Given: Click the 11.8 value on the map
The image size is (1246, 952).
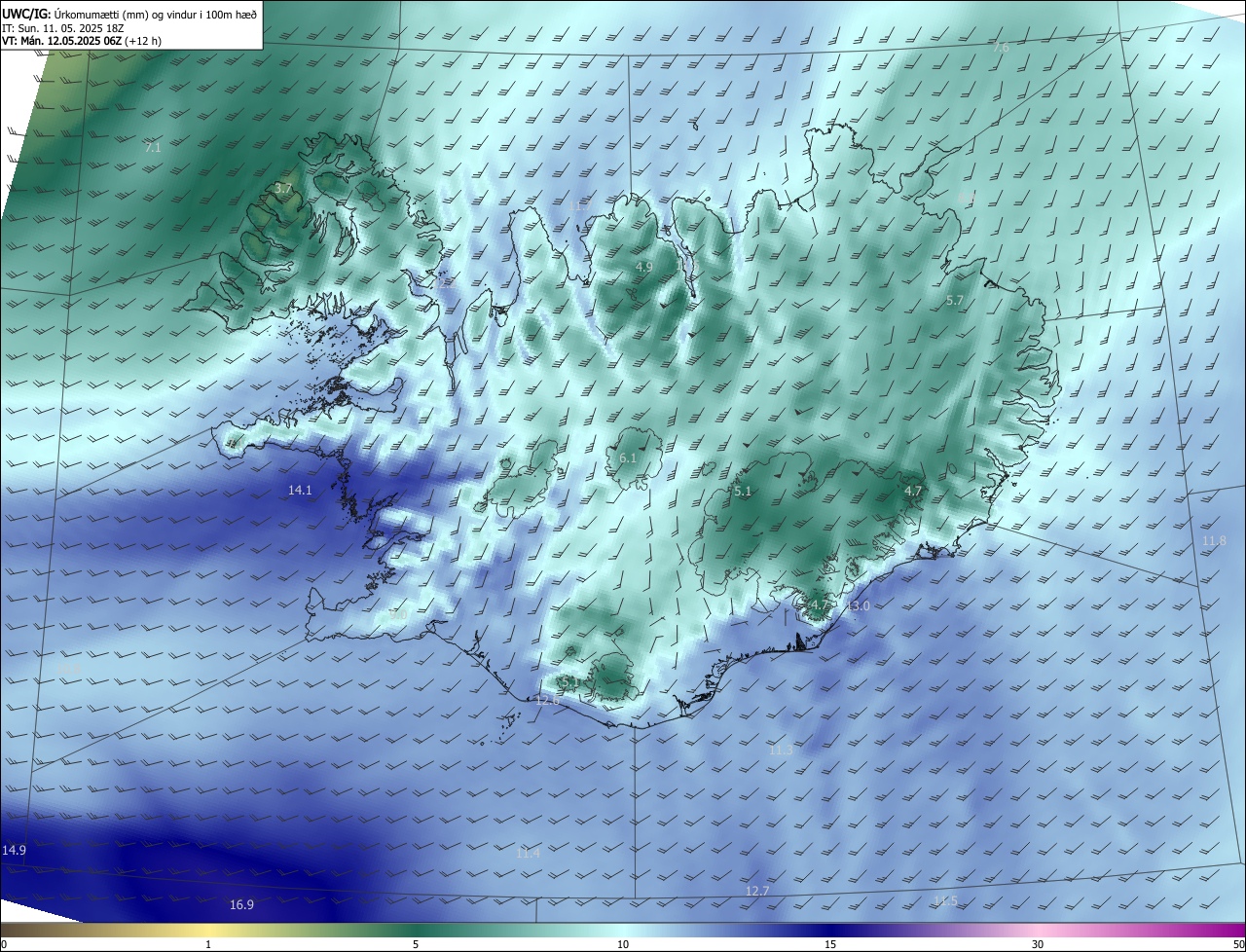Looking at the screenshot, I should pyautogui.click(x=1214, y=541).
